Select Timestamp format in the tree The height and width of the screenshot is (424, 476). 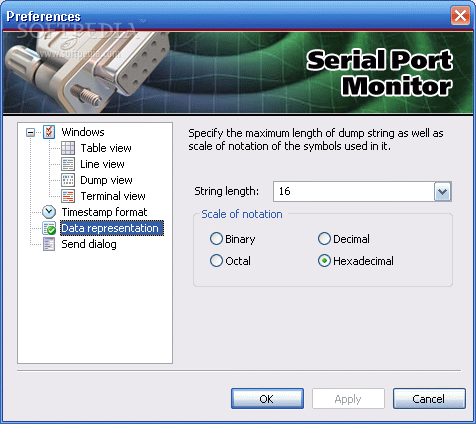(104, 212)
